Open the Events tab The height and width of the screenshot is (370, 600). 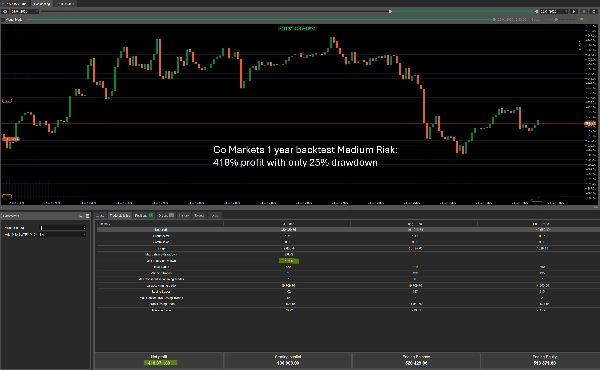click(x=199, y=215)
